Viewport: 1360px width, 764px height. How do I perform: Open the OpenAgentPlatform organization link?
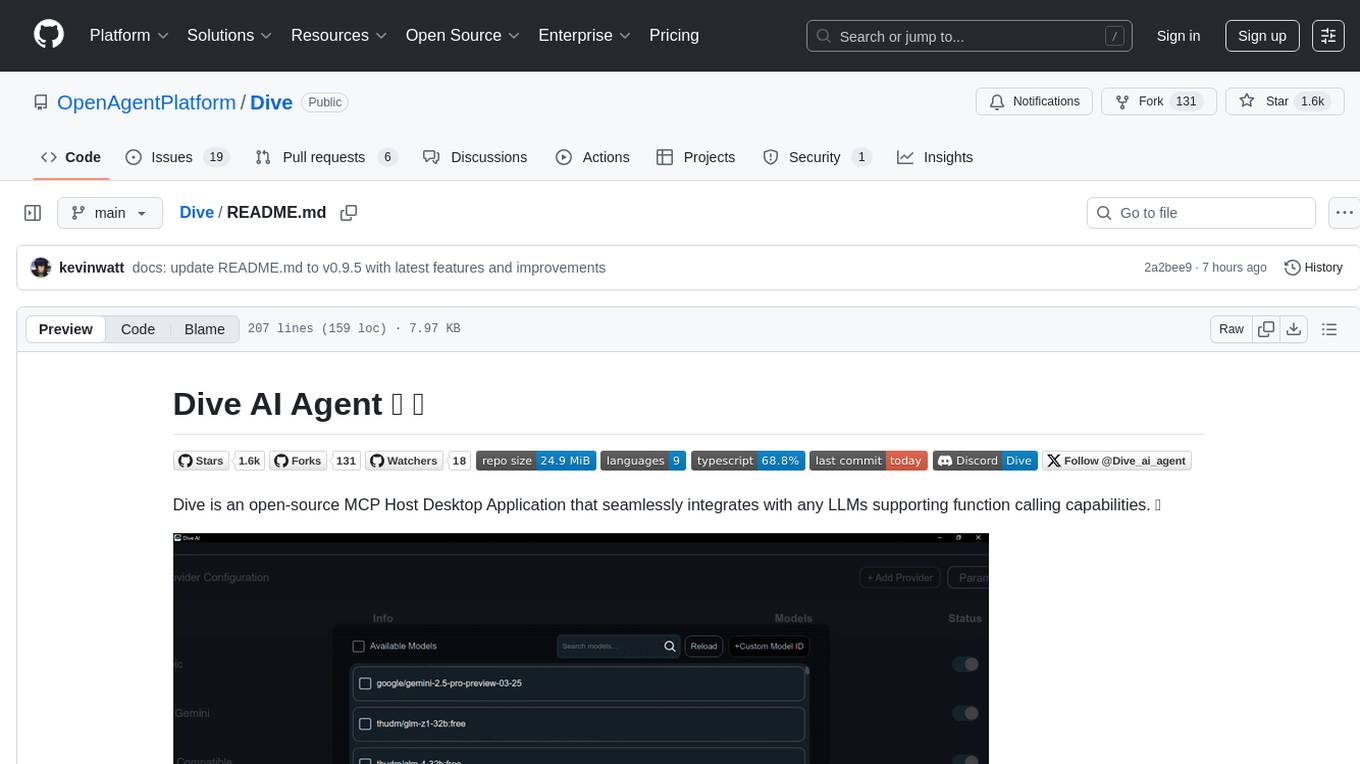tap(146, 102)
